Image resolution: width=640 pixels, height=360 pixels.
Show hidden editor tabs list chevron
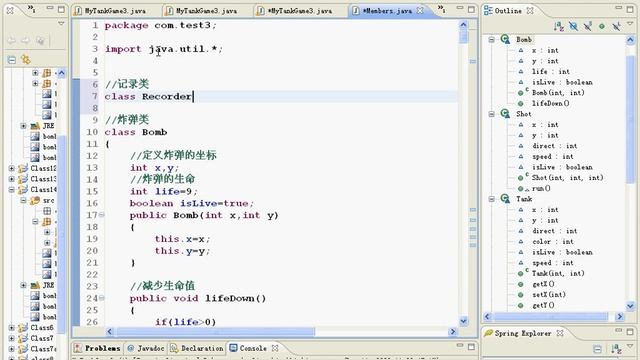click(441, 8)
